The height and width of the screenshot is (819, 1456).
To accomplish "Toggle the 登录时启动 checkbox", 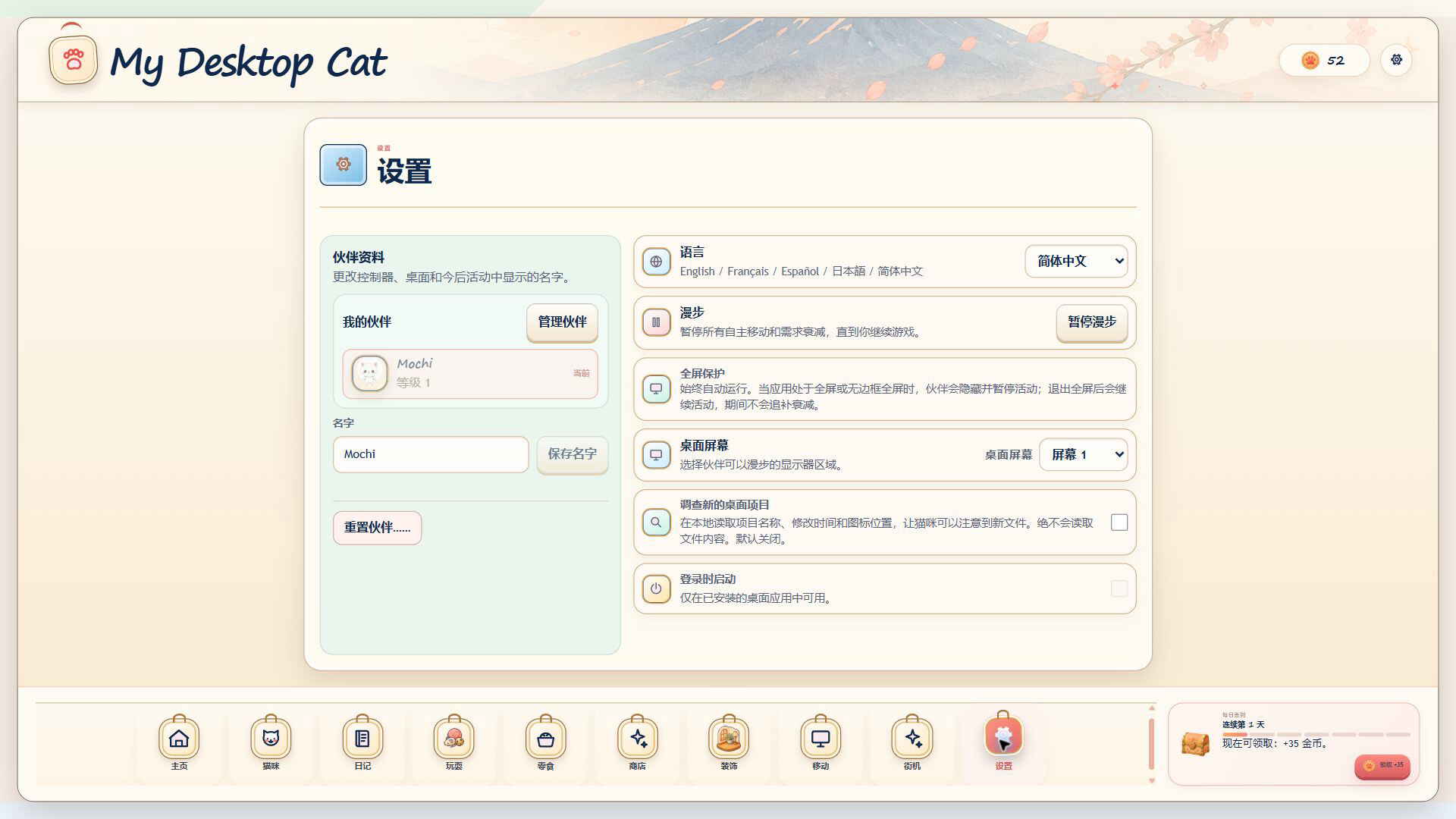I will click(x=1119, y=588).
